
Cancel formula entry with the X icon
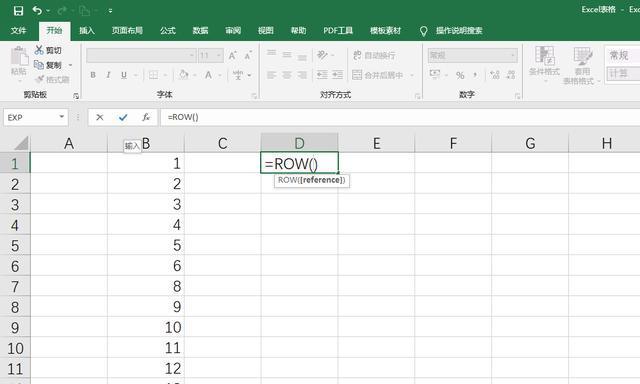click(100, 118)
